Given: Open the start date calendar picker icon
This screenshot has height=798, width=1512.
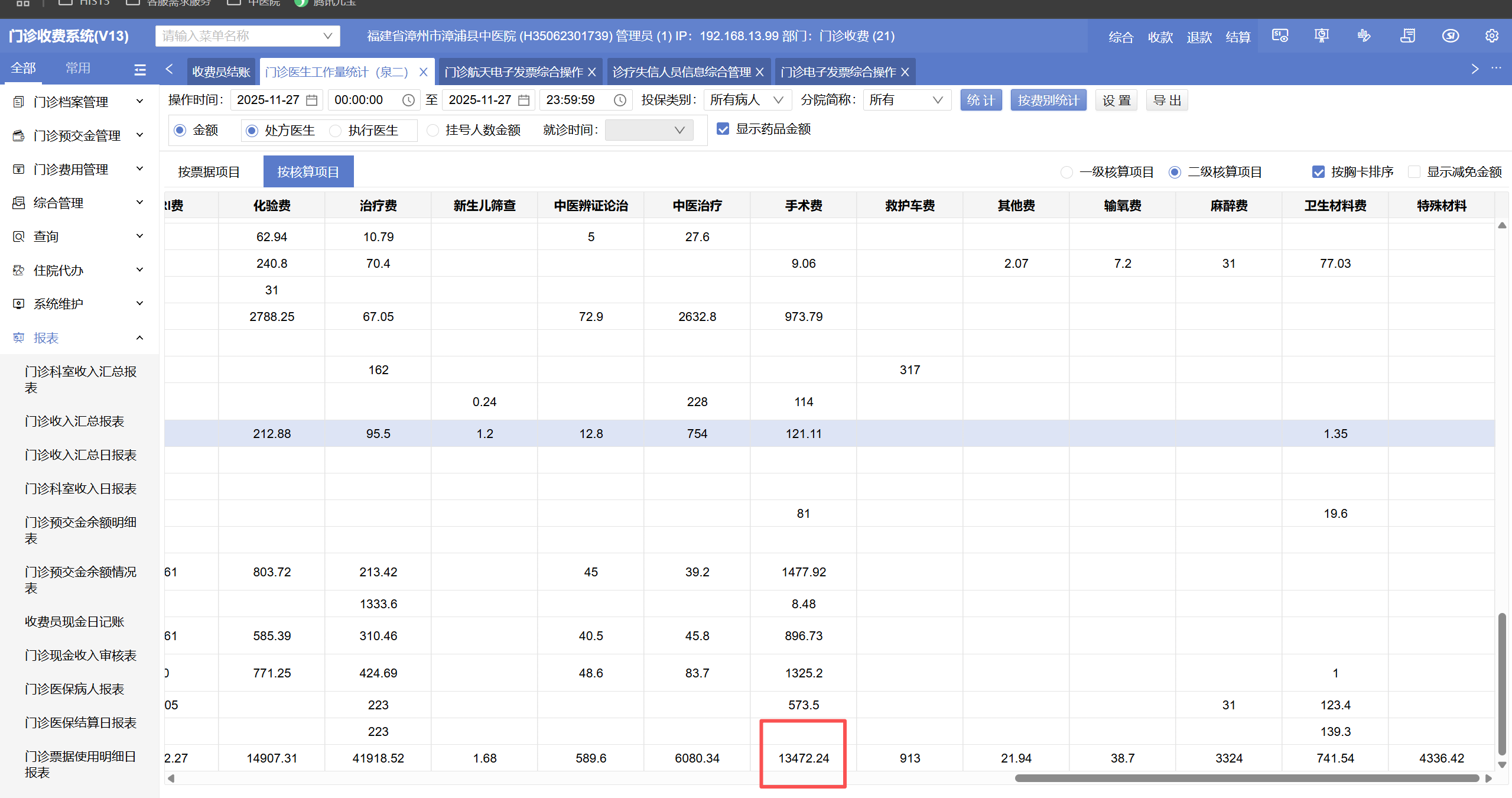Looking at the screenshot, I should pos(311,100).
